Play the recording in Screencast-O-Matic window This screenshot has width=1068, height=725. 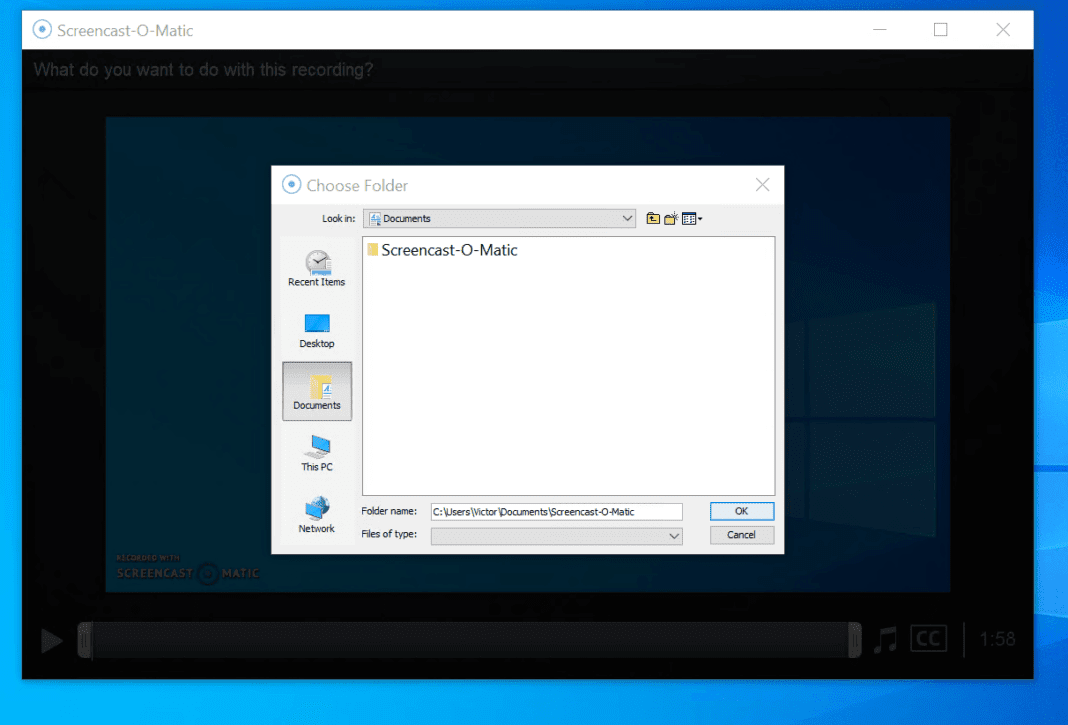[x=51, y=641]
